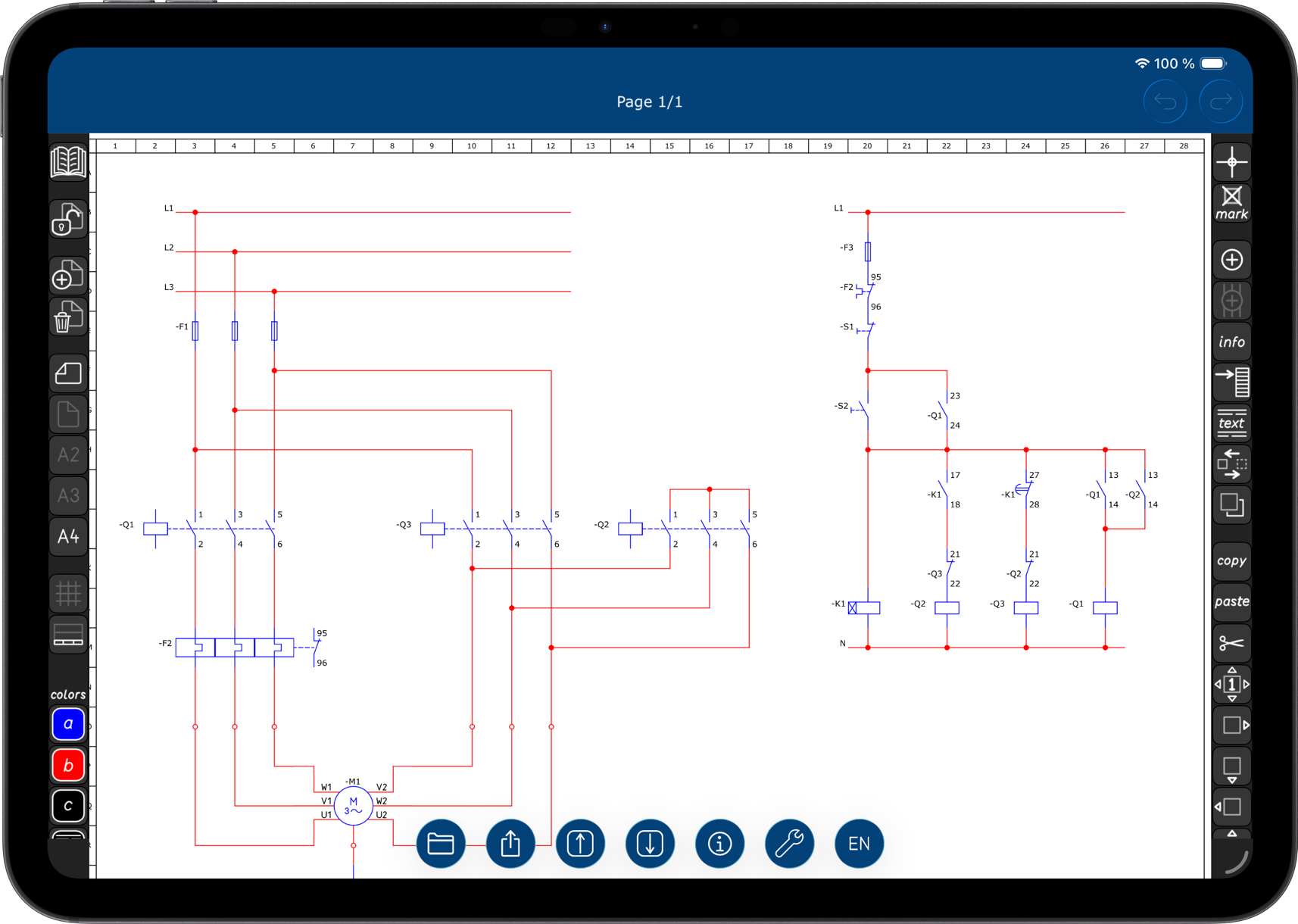This screenshot has width=1298, height=924.
Task: Toggle the mark selection mode
Action: coord(1231,203)
